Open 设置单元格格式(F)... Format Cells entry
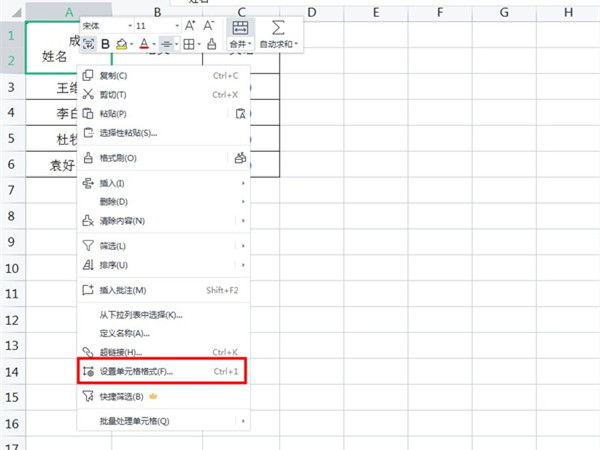The image size is (600, 450). [x=163, y=371]
